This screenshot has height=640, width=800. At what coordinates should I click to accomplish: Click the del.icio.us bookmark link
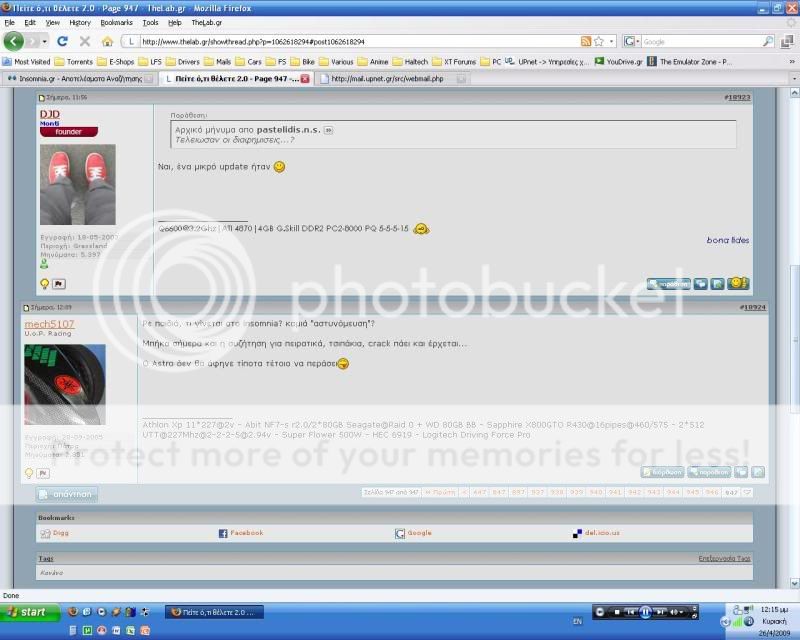599,533
